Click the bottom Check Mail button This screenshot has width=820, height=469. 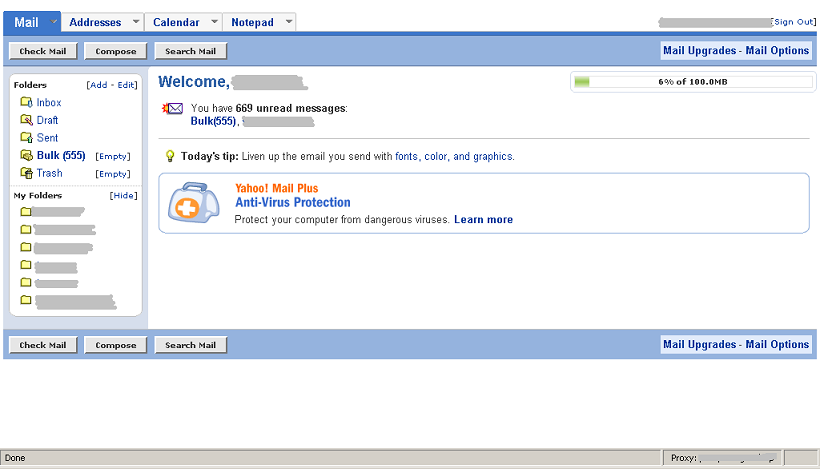click(43, 345)
